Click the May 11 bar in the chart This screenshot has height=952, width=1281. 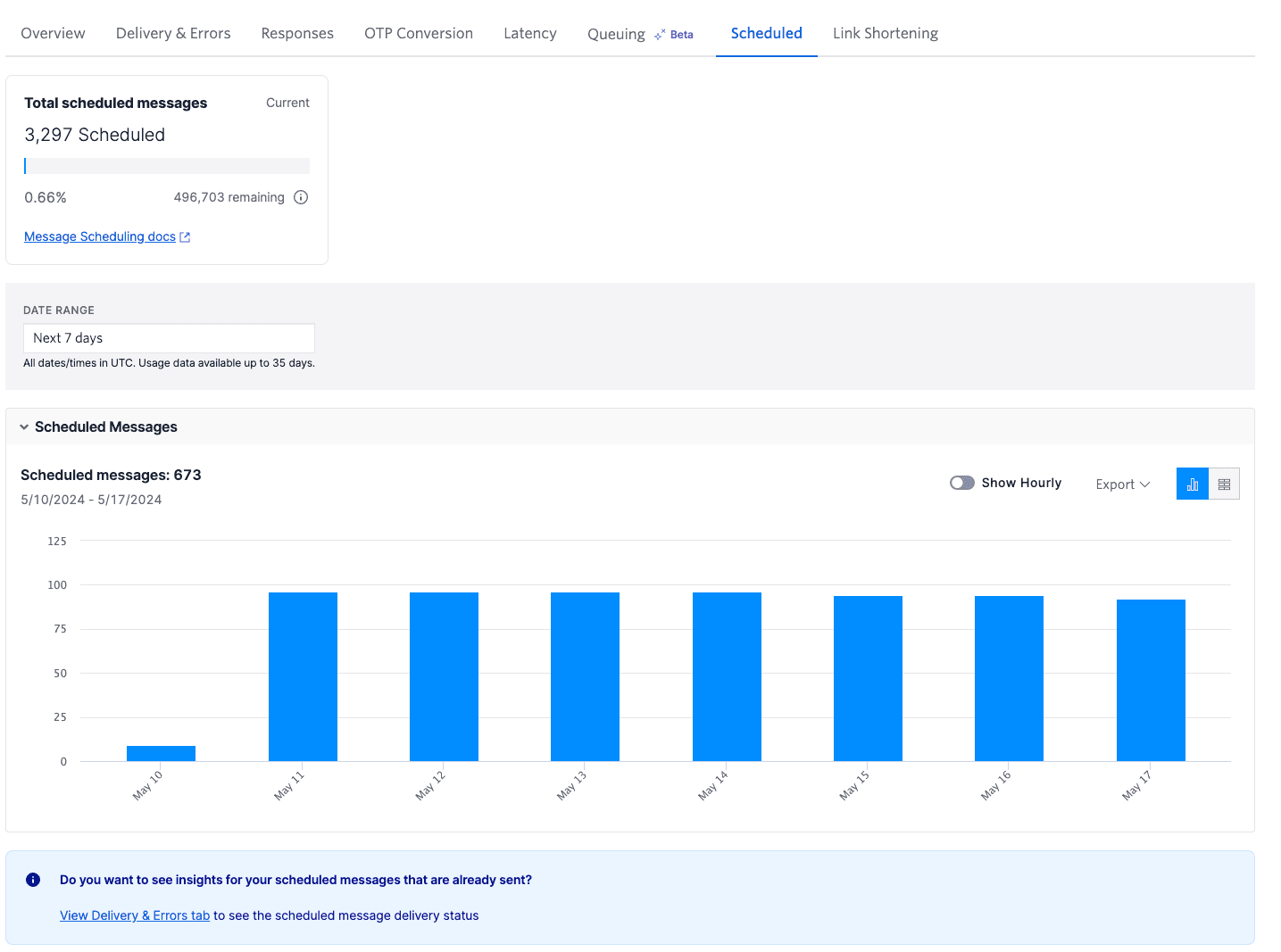[303, 676]
